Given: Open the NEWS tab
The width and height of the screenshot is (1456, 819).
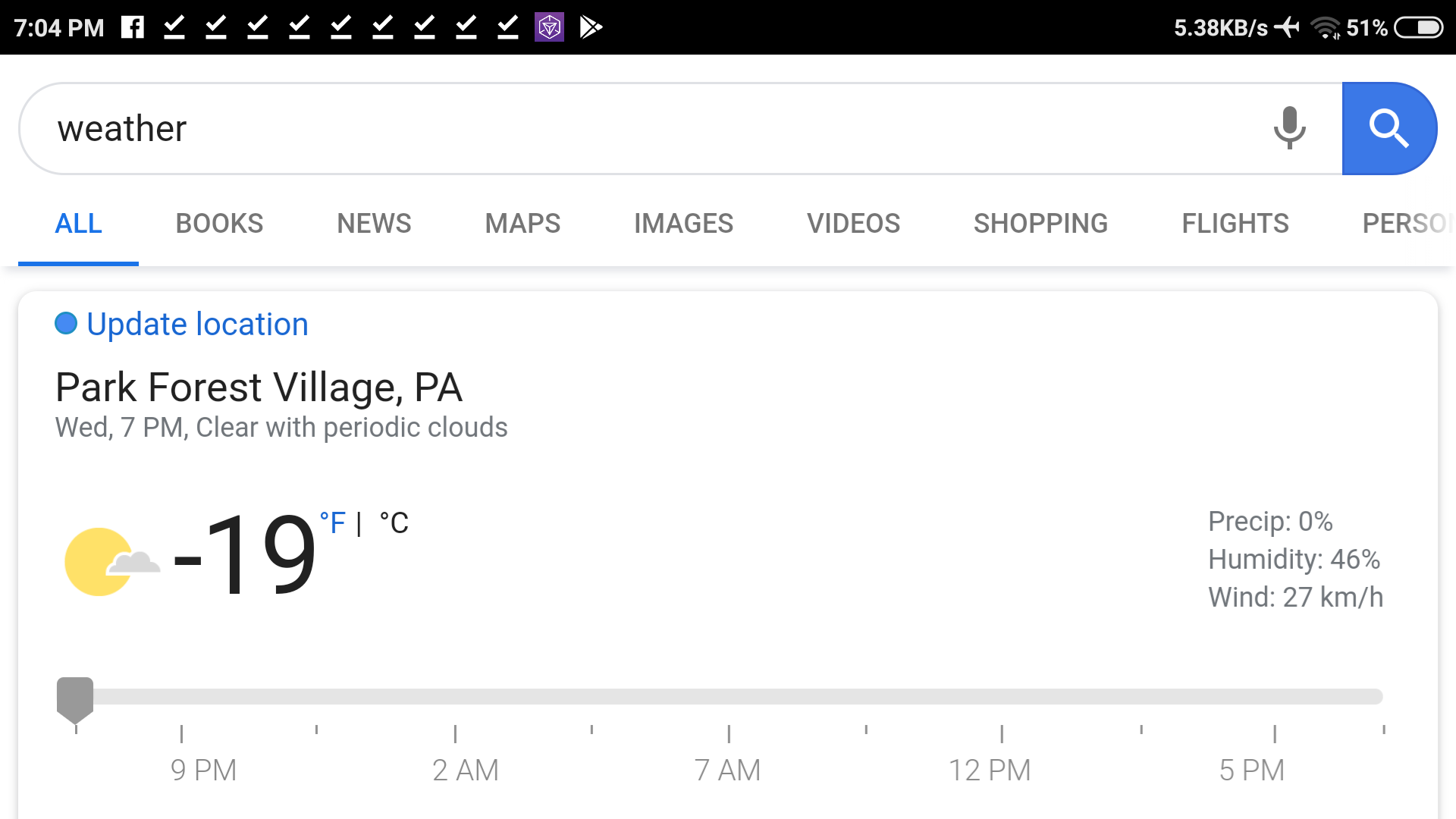Looking at the screenshot, I should [374, 224].
